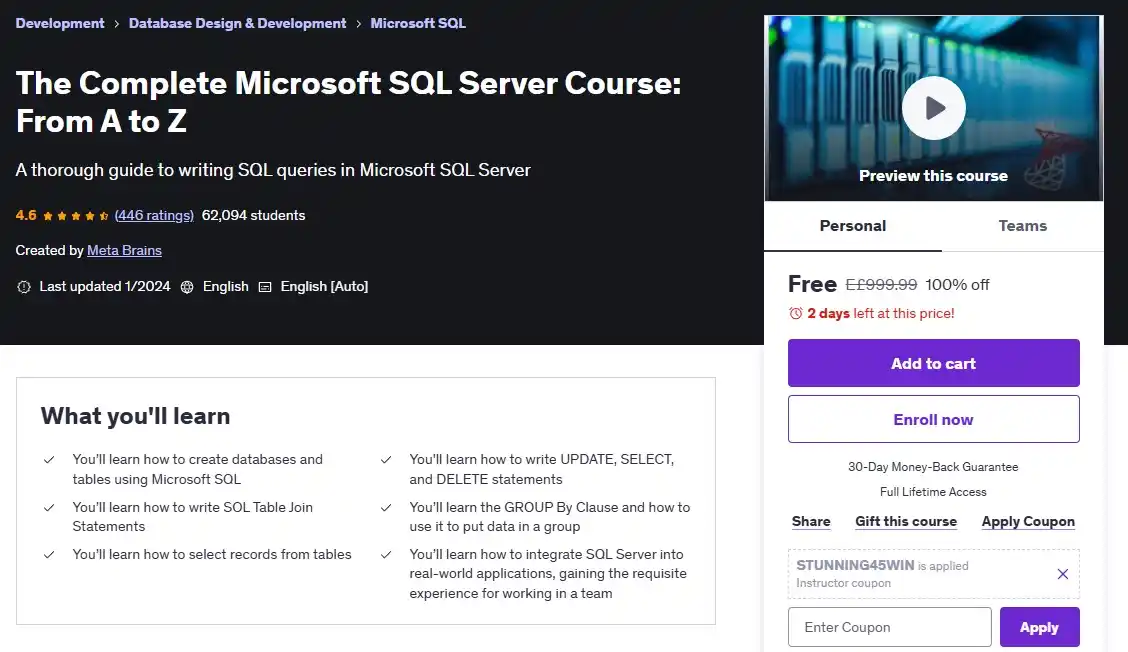Screen dimensions: 1128x652
Task: Click the course preview thumbnail image
Action: (933, 108)
